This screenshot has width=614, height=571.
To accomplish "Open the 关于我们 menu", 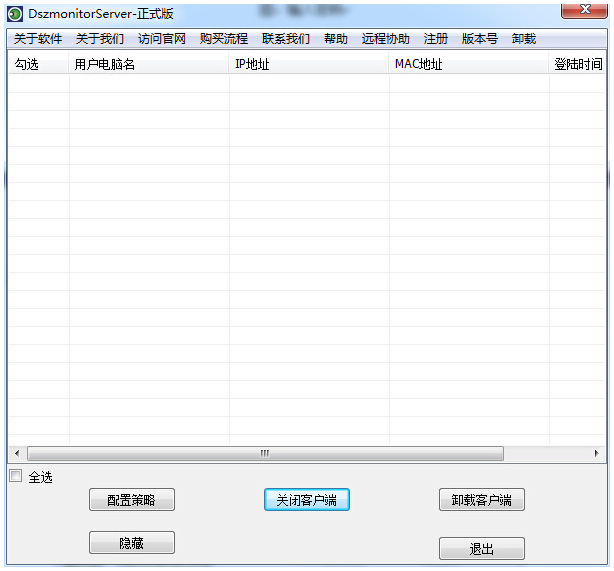I will 100,39.
